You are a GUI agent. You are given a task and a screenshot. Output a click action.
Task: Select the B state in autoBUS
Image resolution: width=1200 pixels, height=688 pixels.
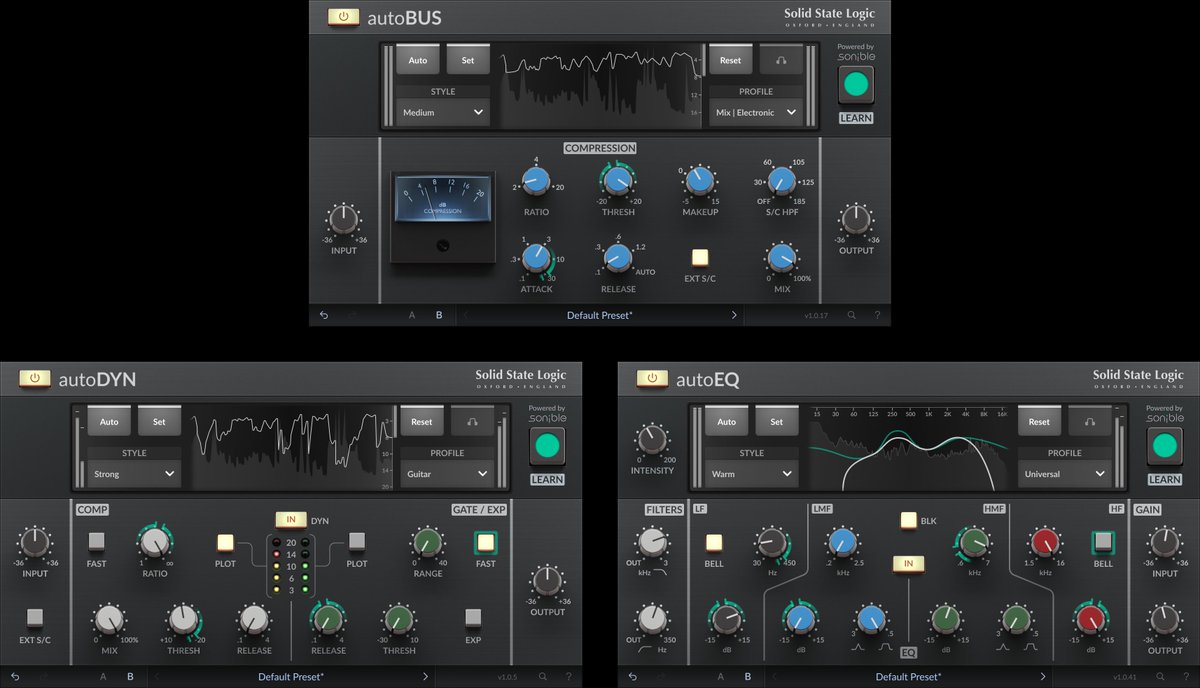439,315
